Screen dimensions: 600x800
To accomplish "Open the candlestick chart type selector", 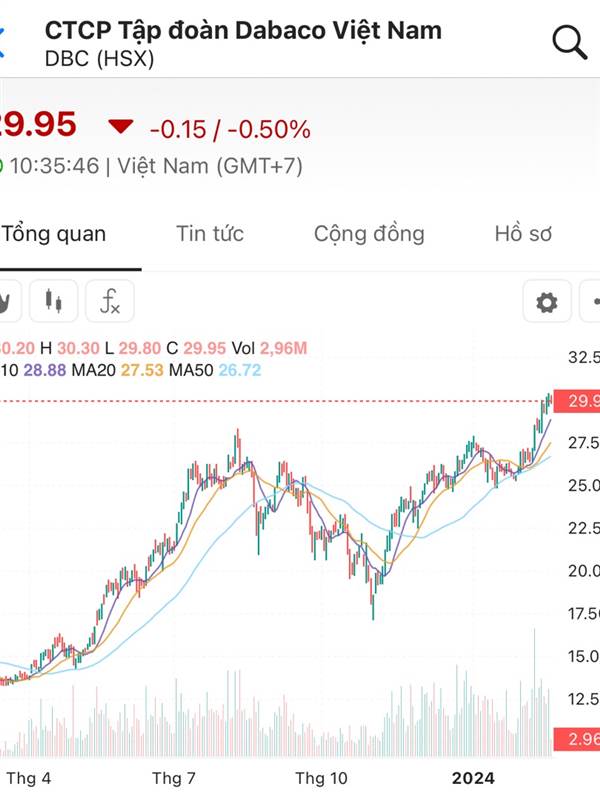I will (x=53, y=301).
